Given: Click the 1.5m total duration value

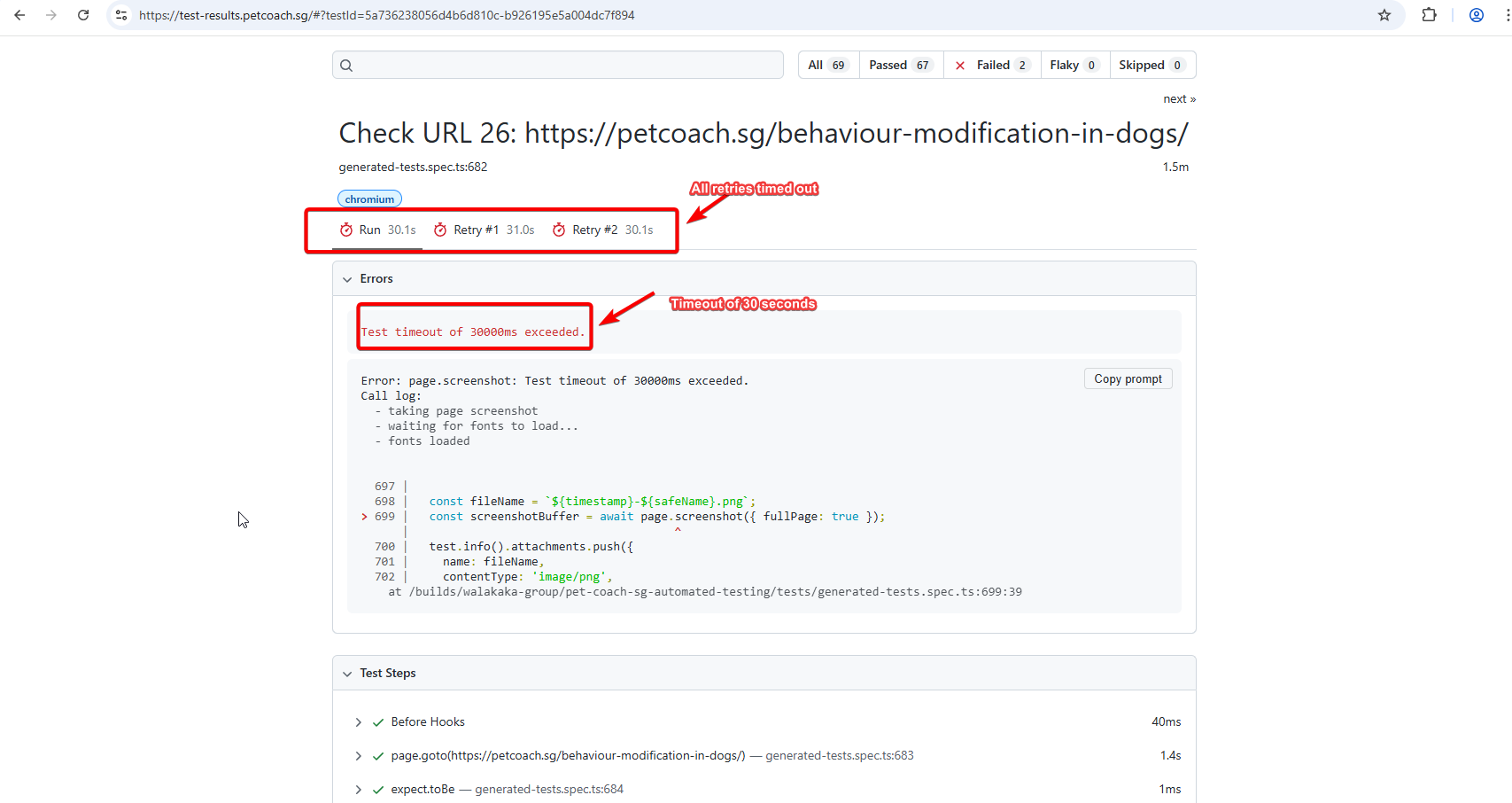Looking at the screenshot, I should click(1175, 168).
